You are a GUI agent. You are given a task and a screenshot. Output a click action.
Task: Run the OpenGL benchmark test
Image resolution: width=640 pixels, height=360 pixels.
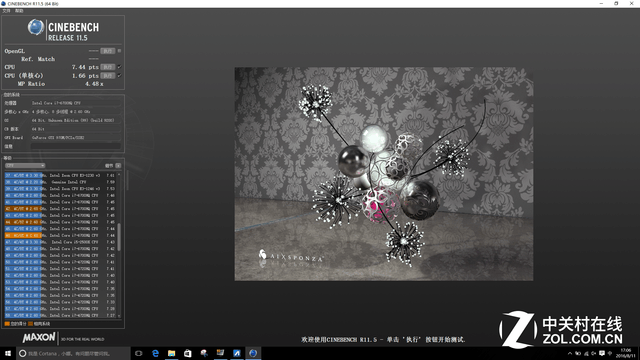[x=108, y=51]
